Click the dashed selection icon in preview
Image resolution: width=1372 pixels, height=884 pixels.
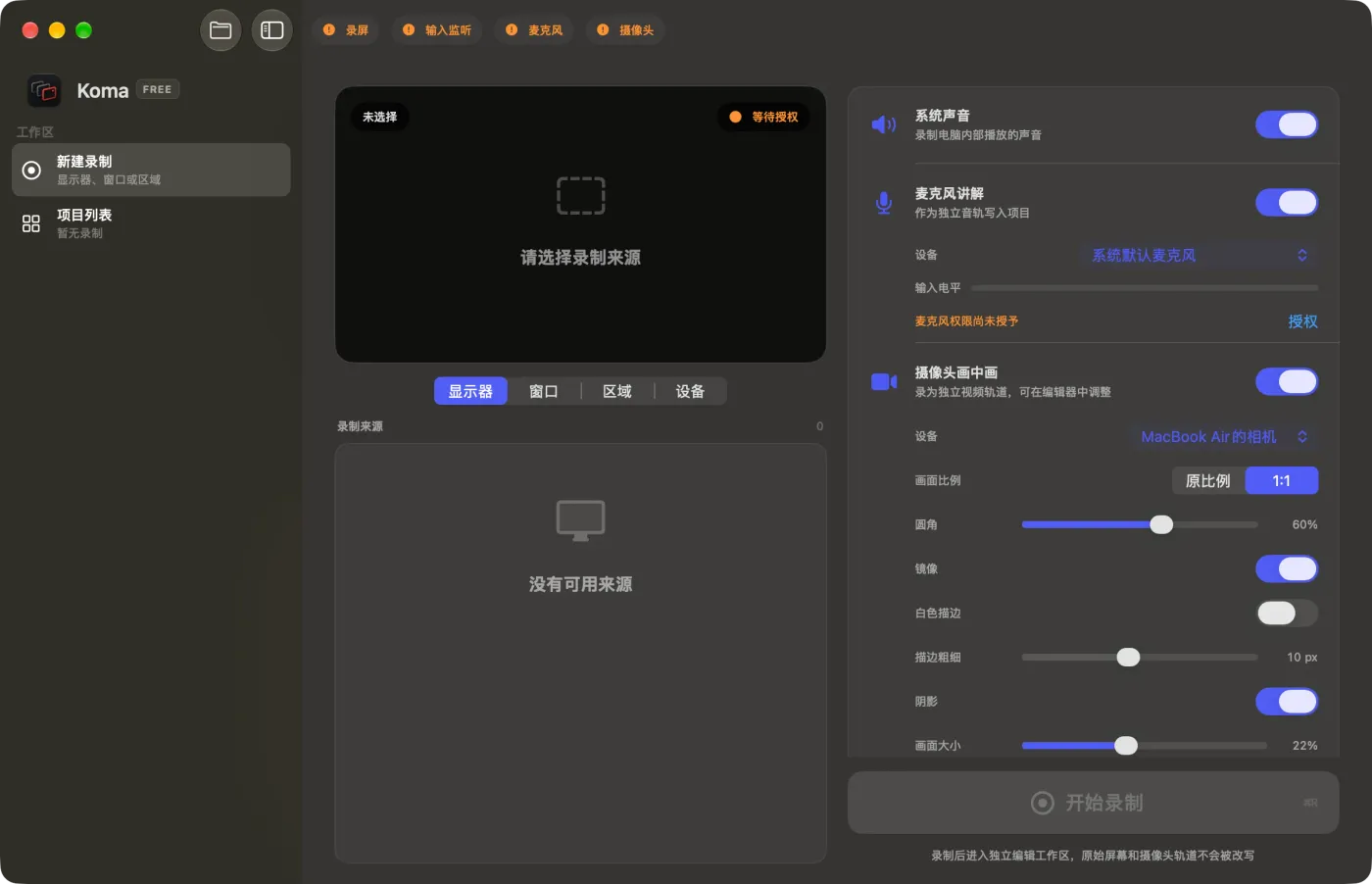pyautogui.click(x=581, y=196)
